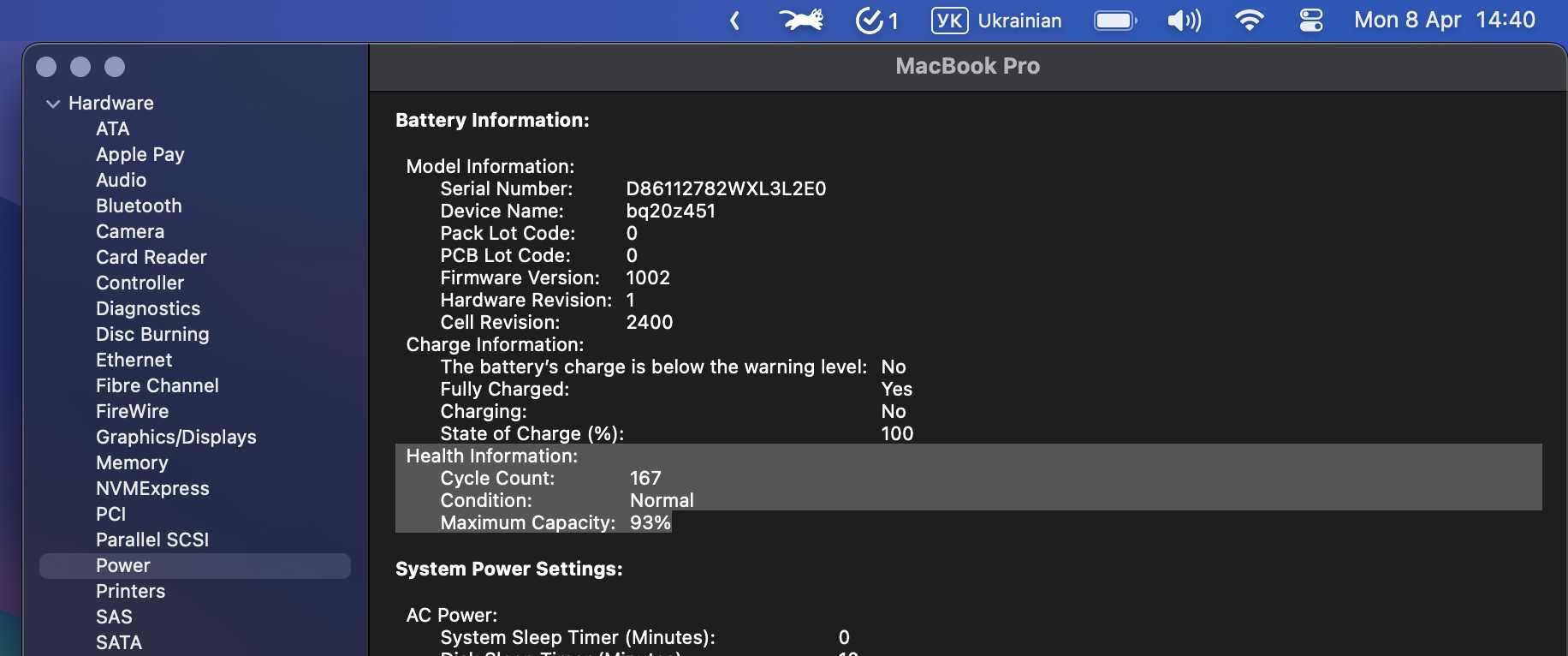Image resolution: width=1568 pixels, height=656 pixels.
Task: Click the Cycle Count value 167
Action: click(x=645, y=478)
